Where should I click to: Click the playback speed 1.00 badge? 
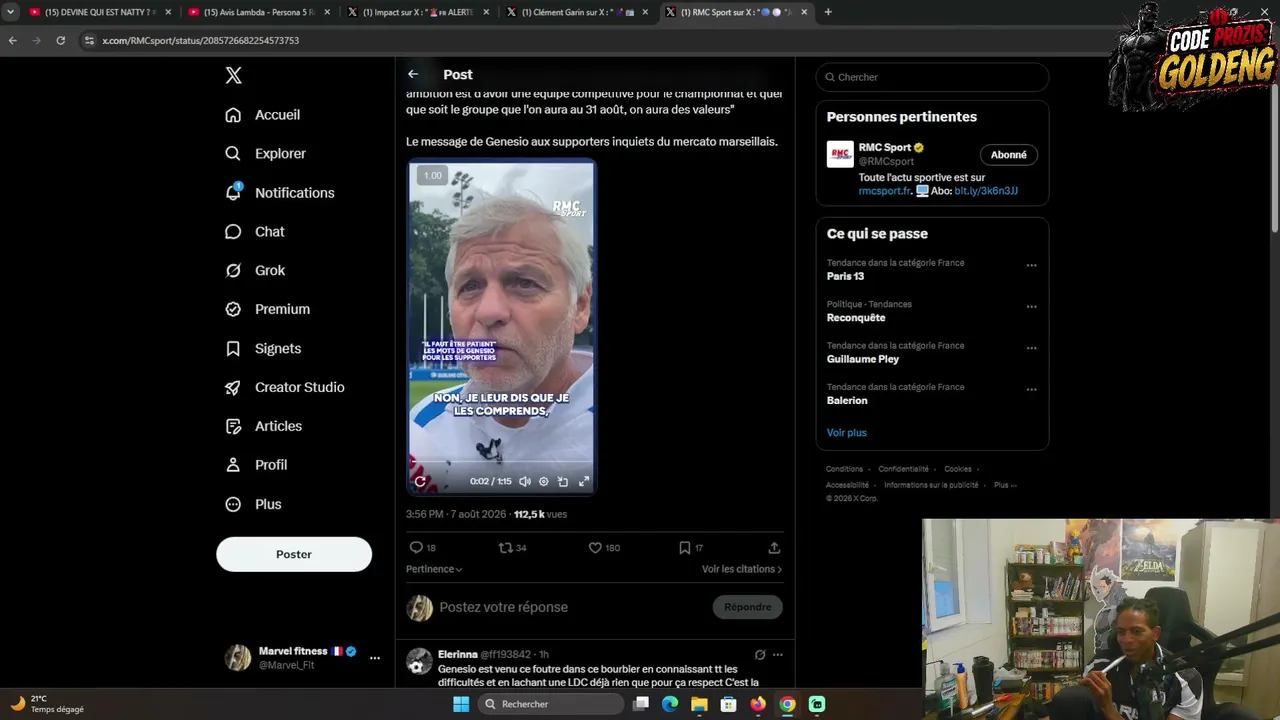pos(432,176)
